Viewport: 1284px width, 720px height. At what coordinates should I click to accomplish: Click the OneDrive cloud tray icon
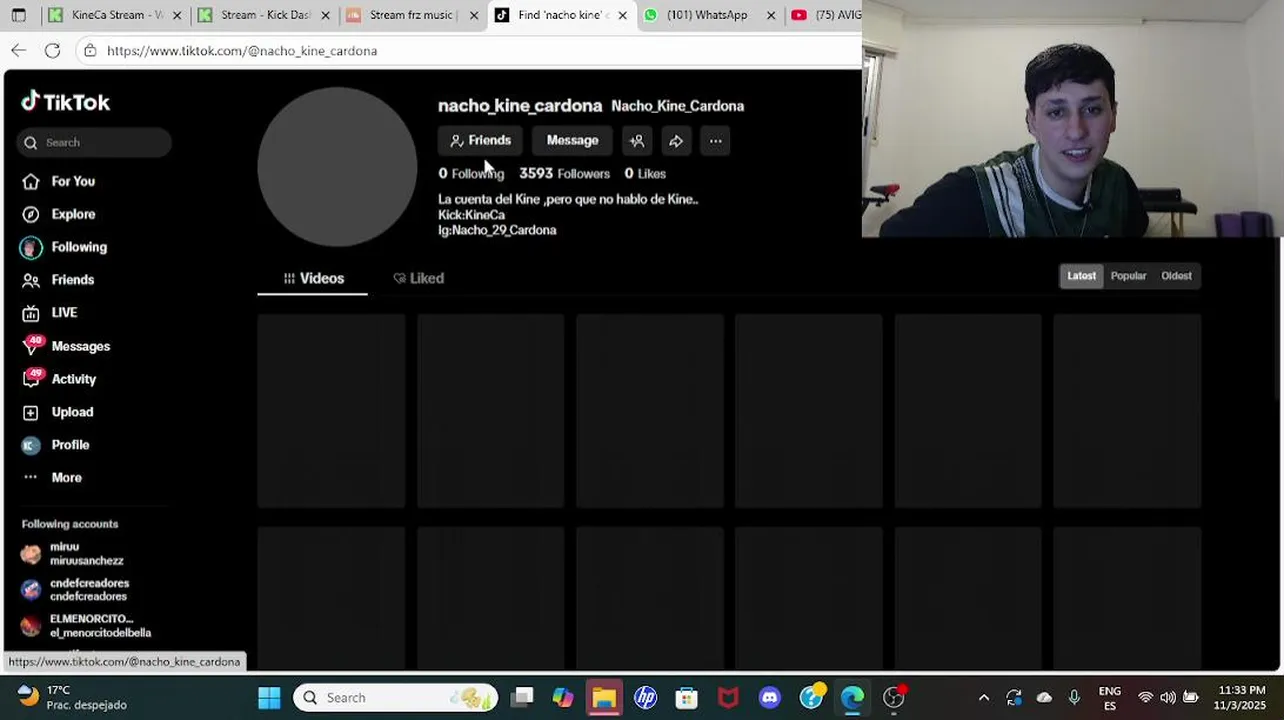click(1044, 698)
